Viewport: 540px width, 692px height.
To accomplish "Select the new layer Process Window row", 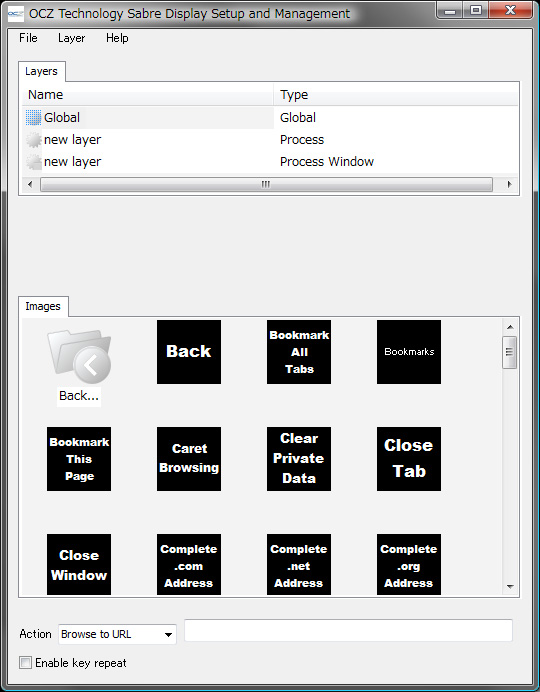I will coord(270,162).
